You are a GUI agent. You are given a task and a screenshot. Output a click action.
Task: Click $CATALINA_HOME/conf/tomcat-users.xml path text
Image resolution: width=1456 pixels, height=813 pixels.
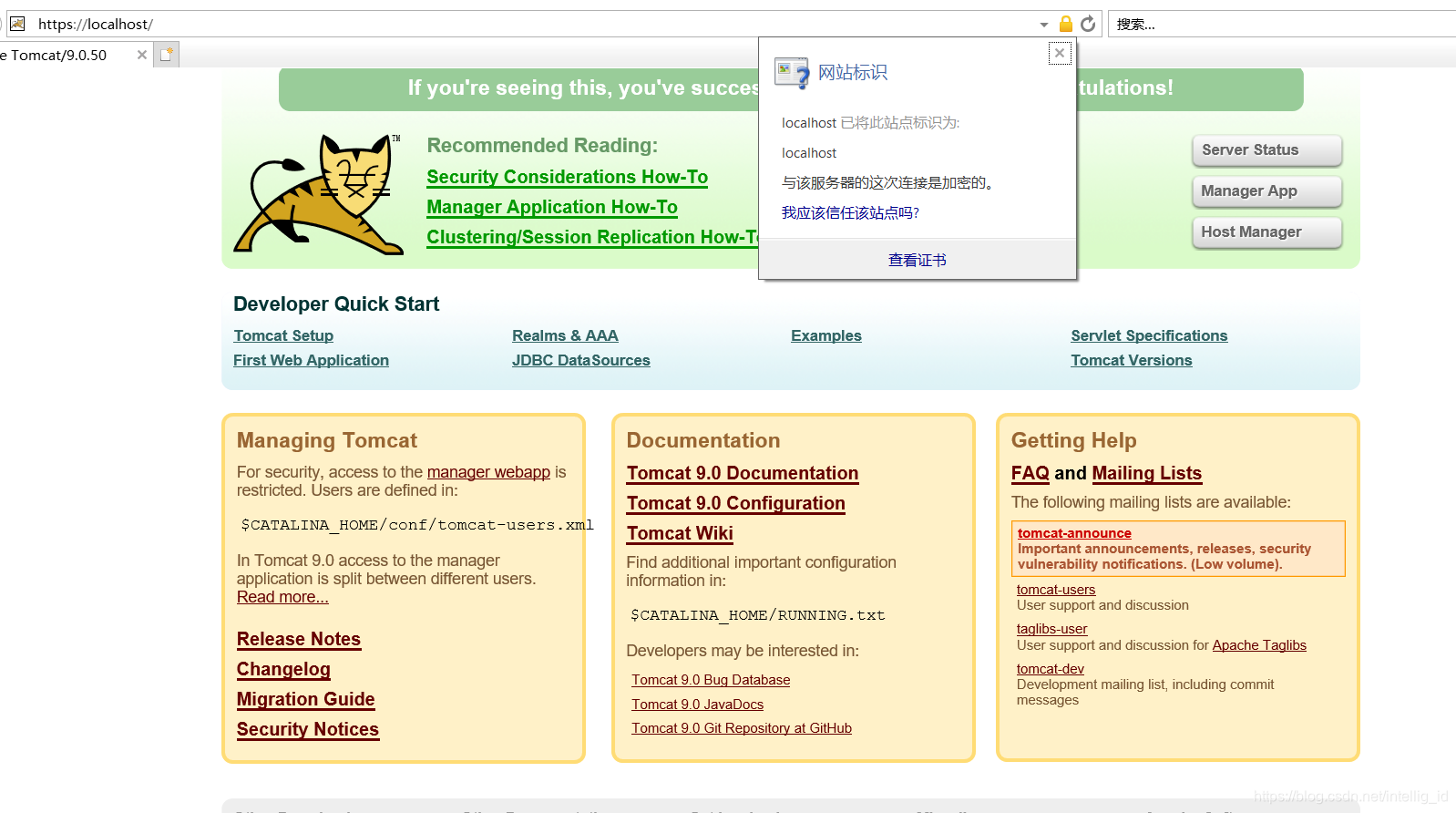click(417, 525)
